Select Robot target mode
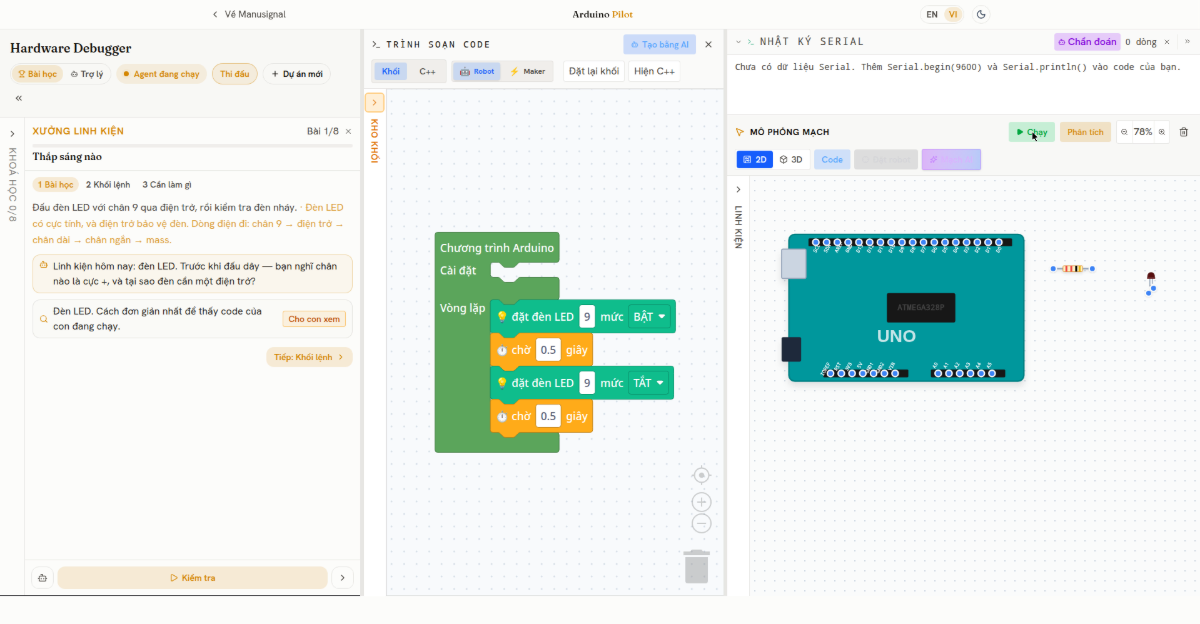This screenshot has height=624, width=1200. click(x=477, y=72)
